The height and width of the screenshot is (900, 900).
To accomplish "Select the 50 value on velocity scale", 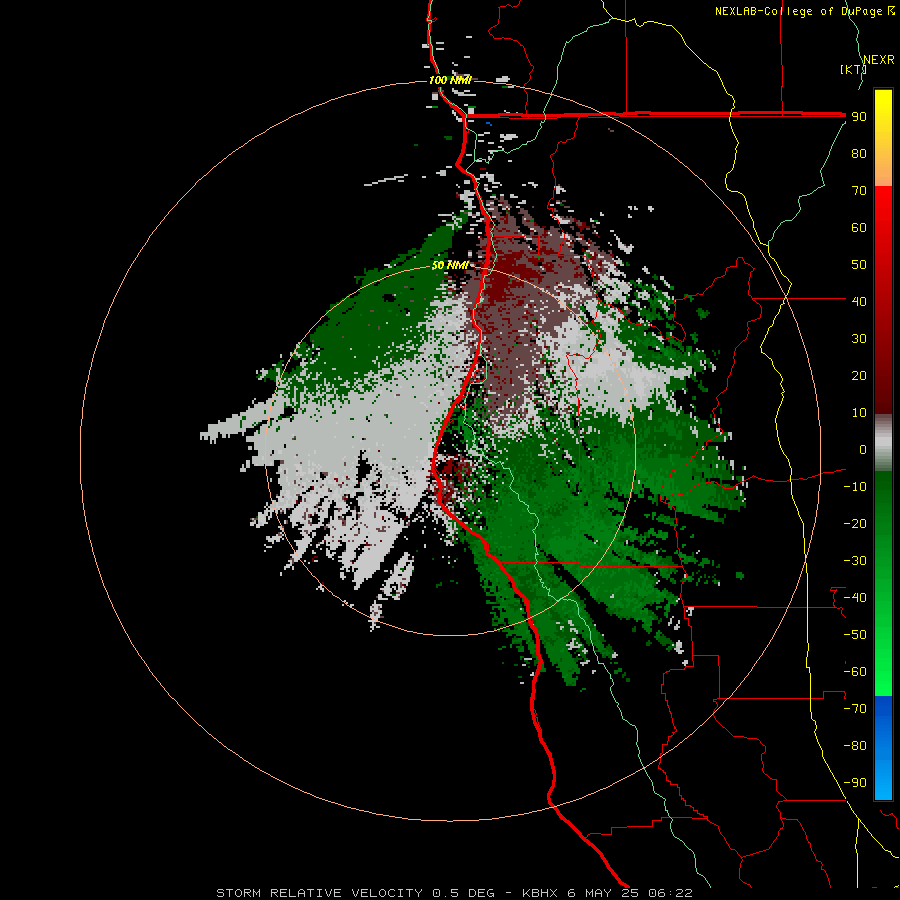I will pyautogui.click(x=859, y=265).
